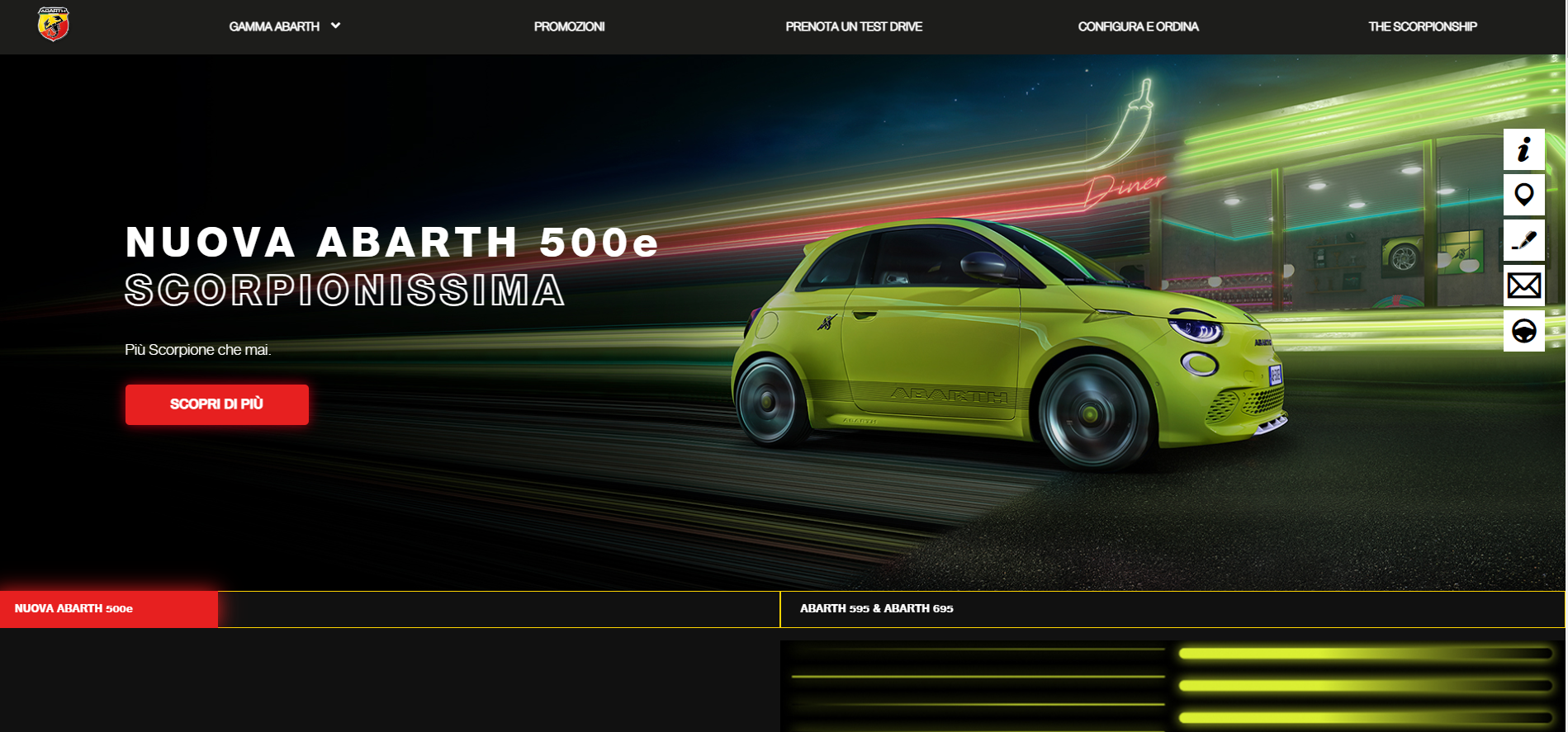1568x732 pixels.
Task: Click the Abarth scorpion logo
Action: 53,25
